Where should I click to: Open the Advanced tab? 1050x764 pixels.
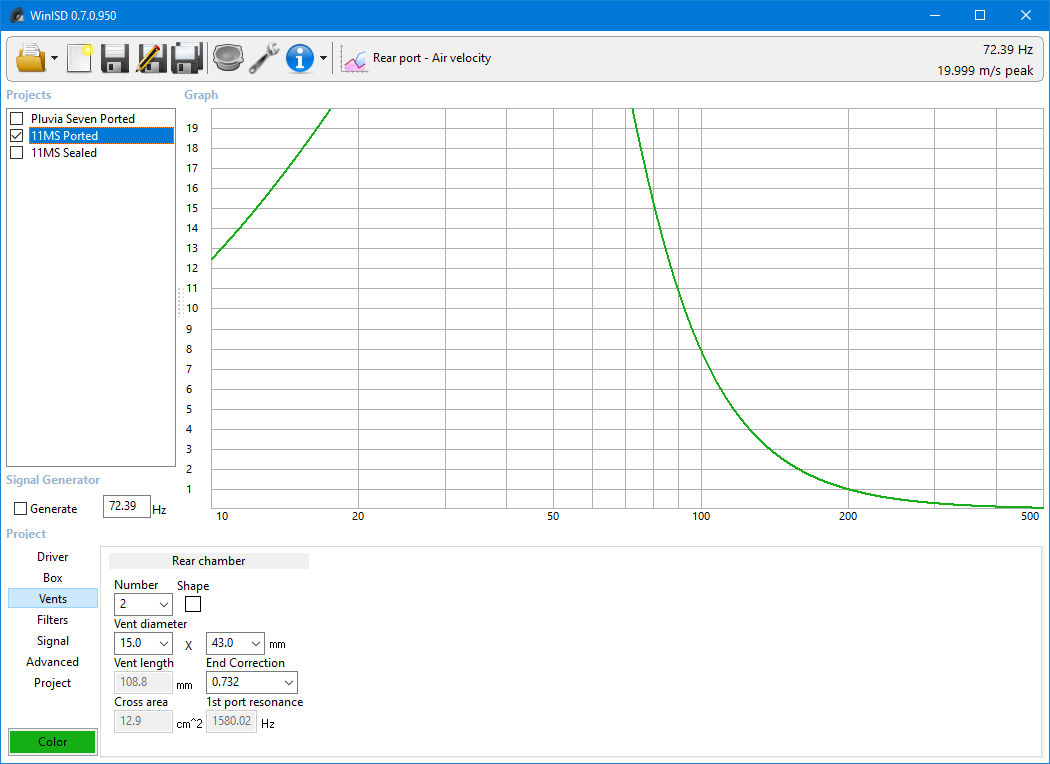(53, 662)
